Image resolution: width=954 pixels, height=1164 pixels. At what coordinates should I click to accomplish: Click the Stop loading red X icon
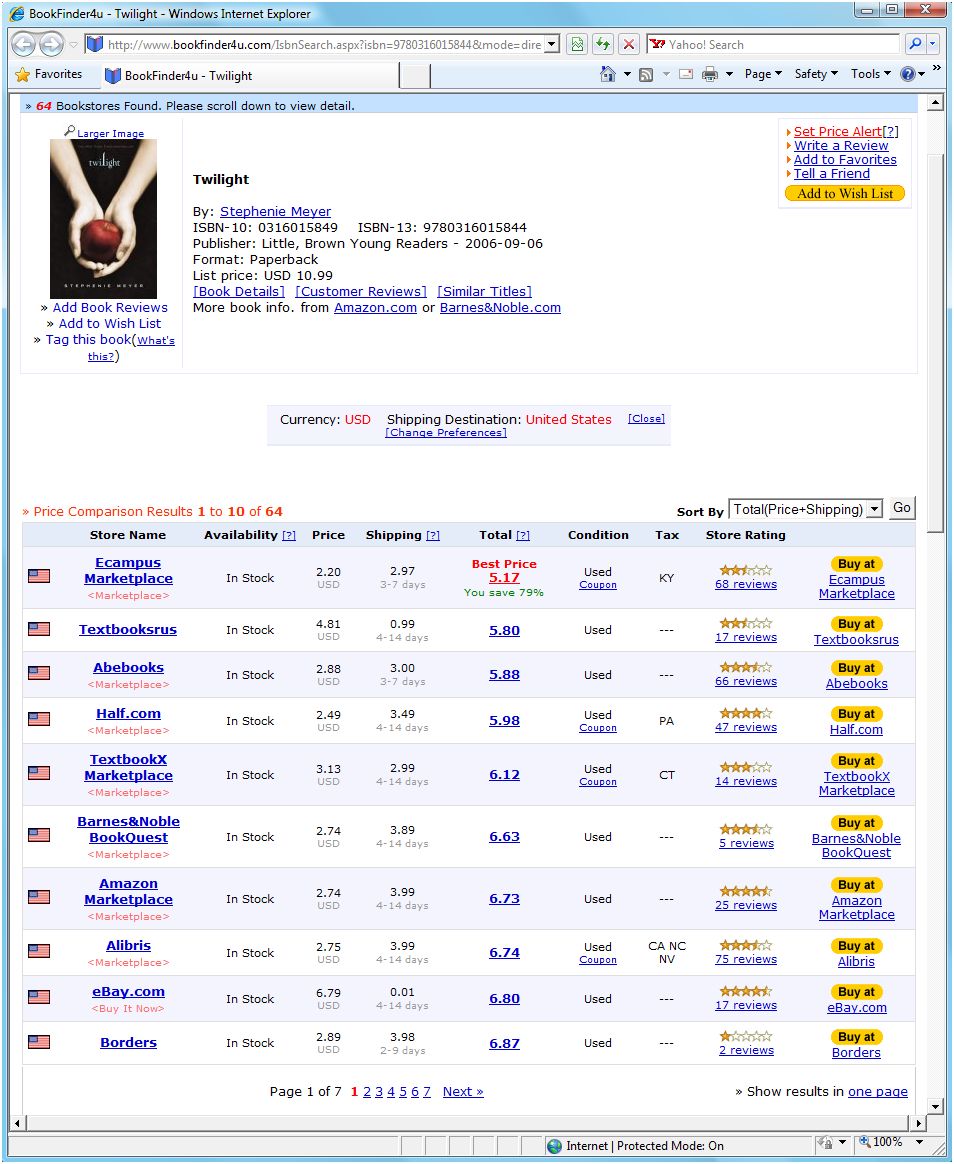tap(628, 45)
